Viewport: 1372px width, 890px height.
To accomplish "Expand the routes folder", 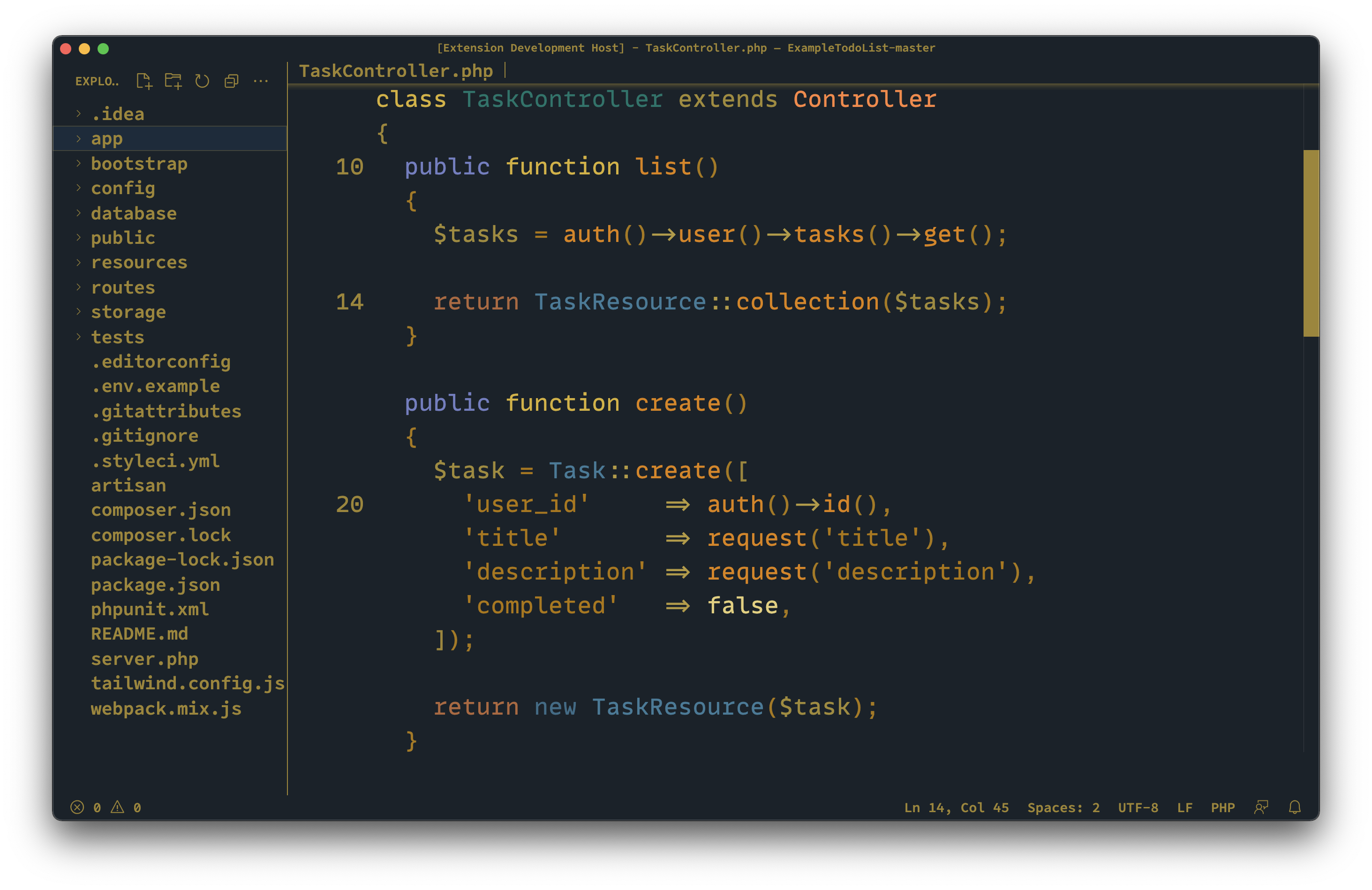I will pos(123,287).
